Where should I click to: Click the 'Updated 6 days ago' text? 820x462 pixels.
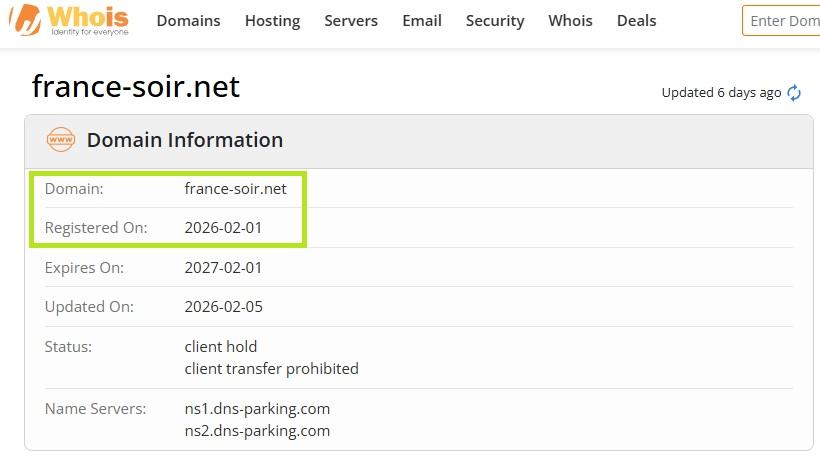click(x=721, y=93)
